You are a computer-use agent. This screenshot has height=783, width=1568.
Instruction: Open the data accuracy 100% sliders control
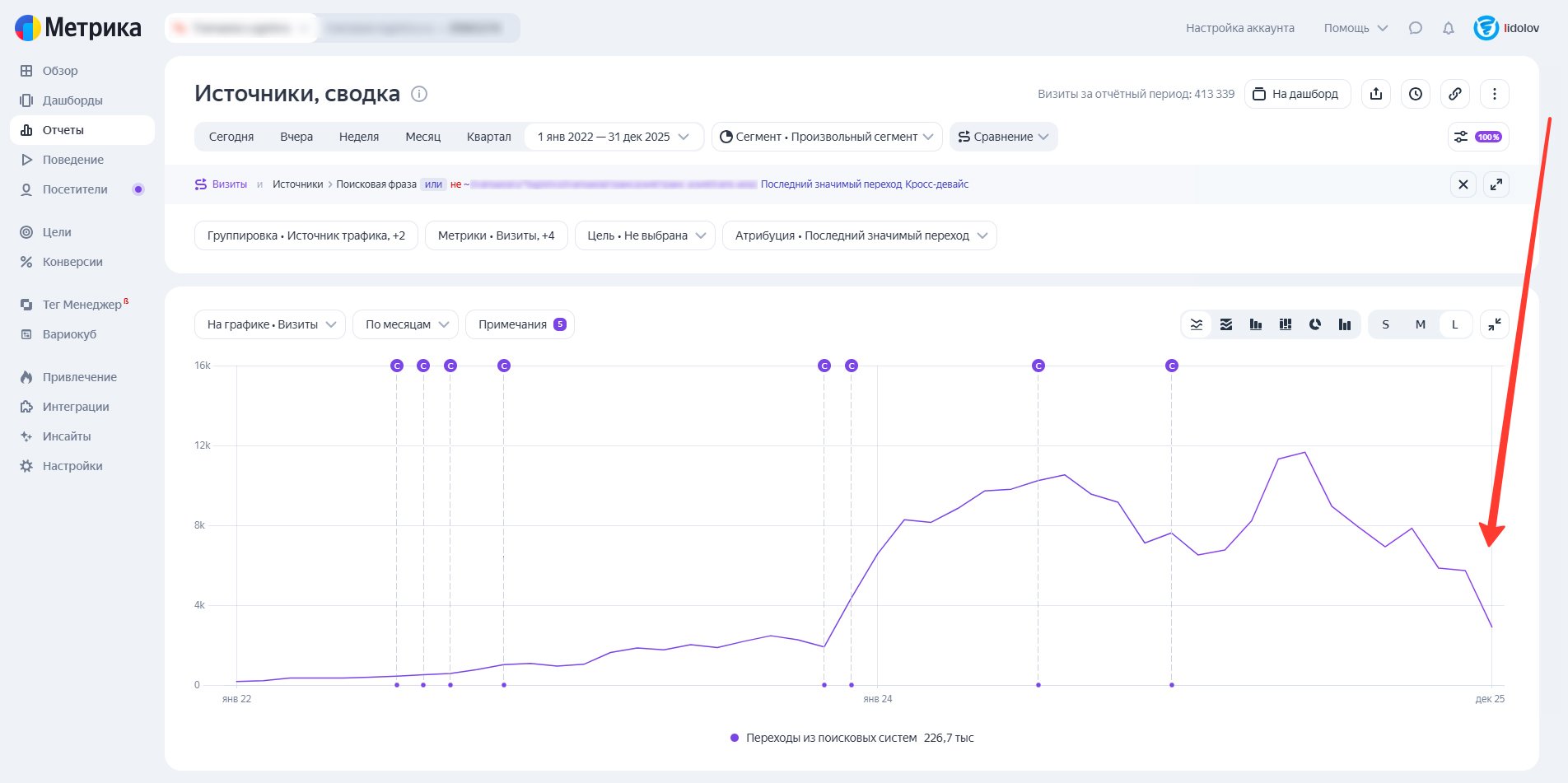1478,137
